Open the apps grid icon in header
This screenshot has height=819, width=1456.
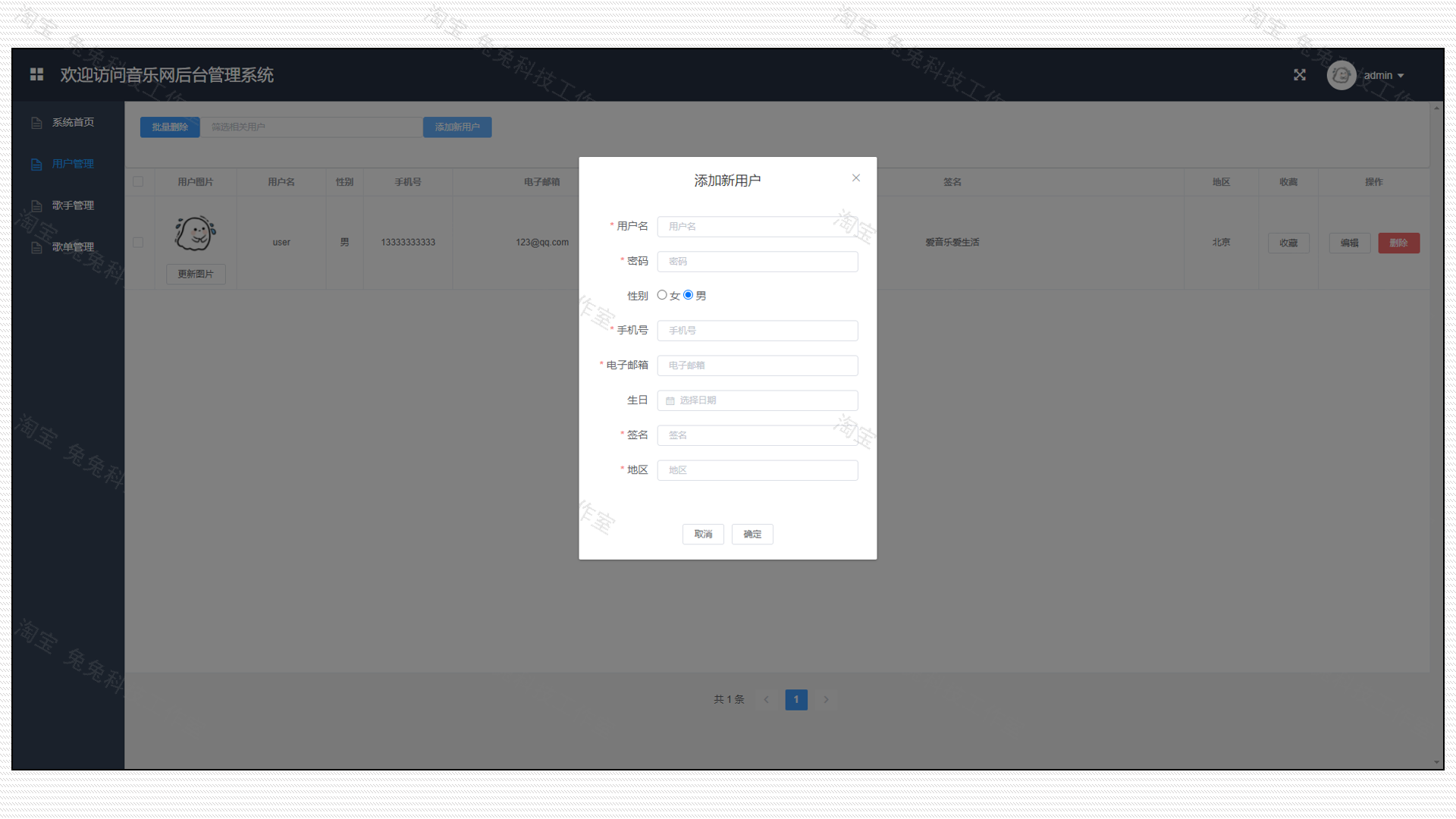coord(36,74)
